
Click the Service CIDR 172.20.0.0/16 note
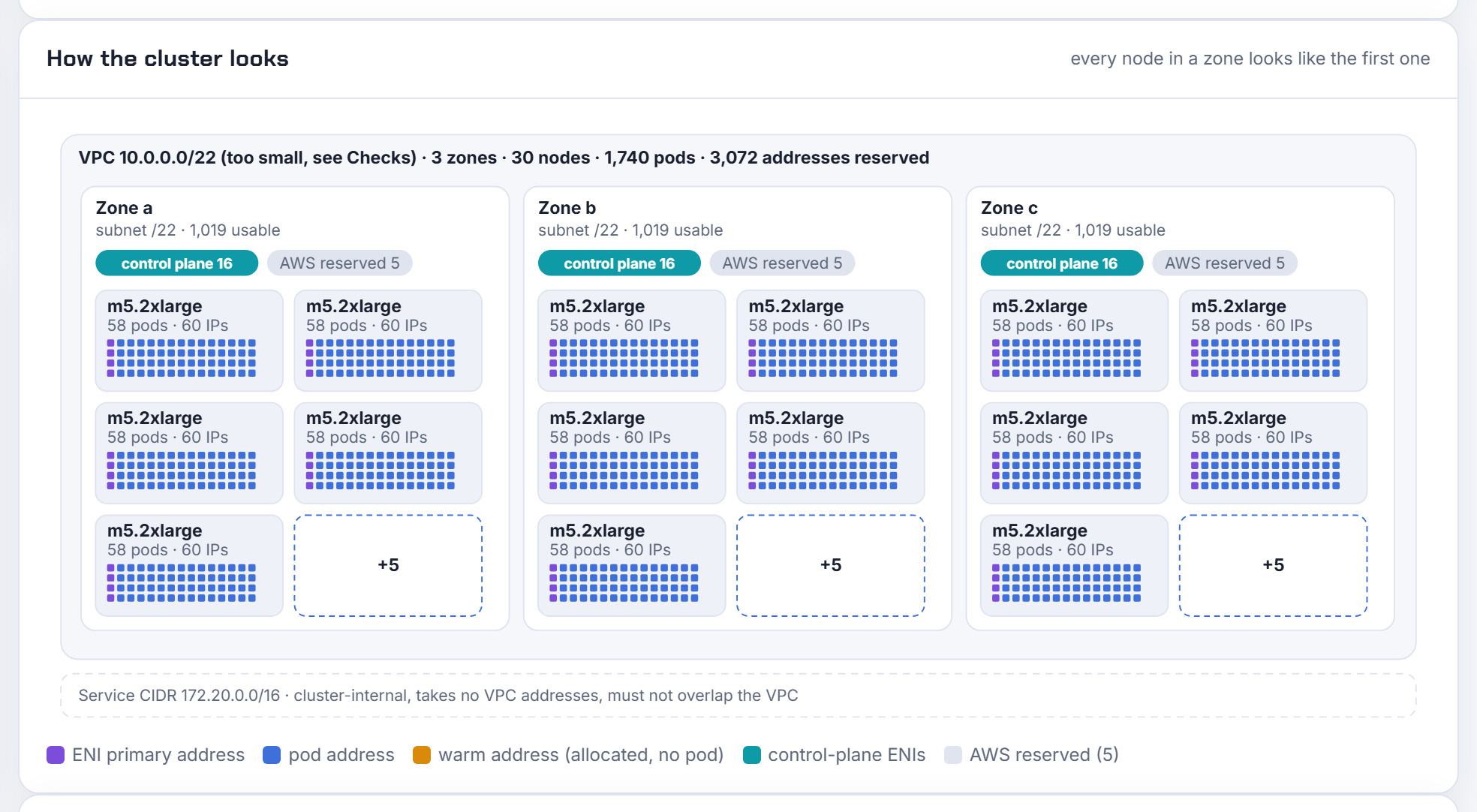(x=438, y=696)
